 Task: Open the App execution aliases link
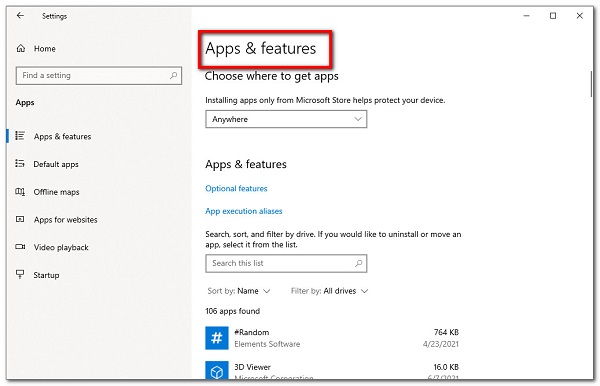pos(244,211)
